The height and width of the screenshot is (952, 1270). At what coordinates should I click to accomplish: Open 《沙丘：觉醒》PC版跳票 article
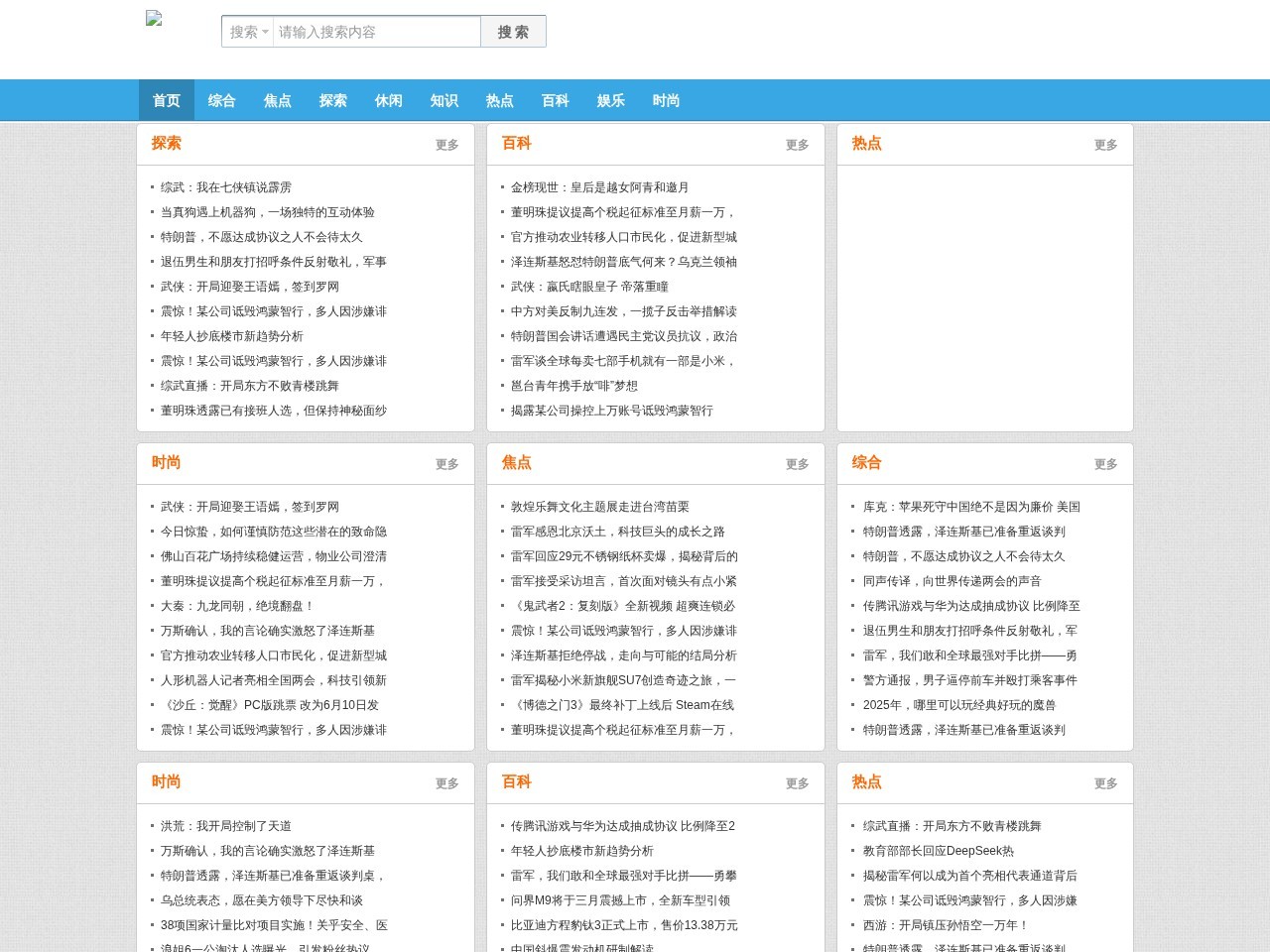click(270, 705)
